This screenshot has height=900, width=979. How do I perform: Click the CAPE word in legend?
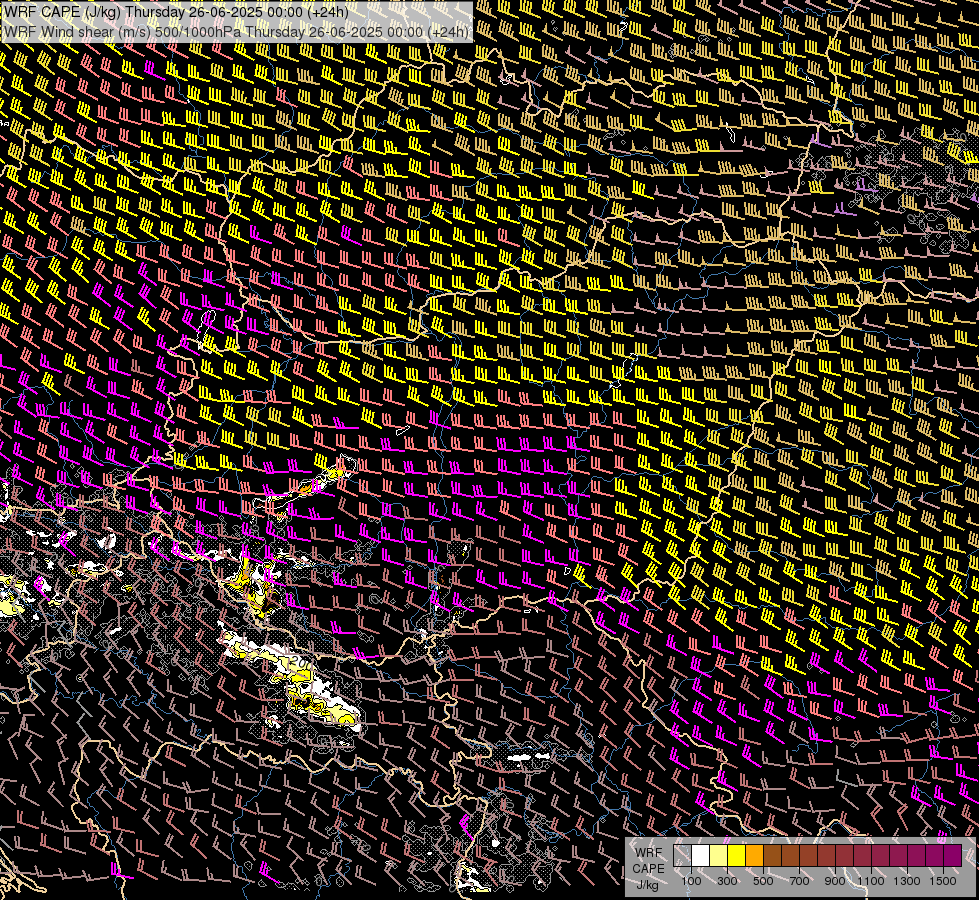pyautogui.click(x=648, y=869)
